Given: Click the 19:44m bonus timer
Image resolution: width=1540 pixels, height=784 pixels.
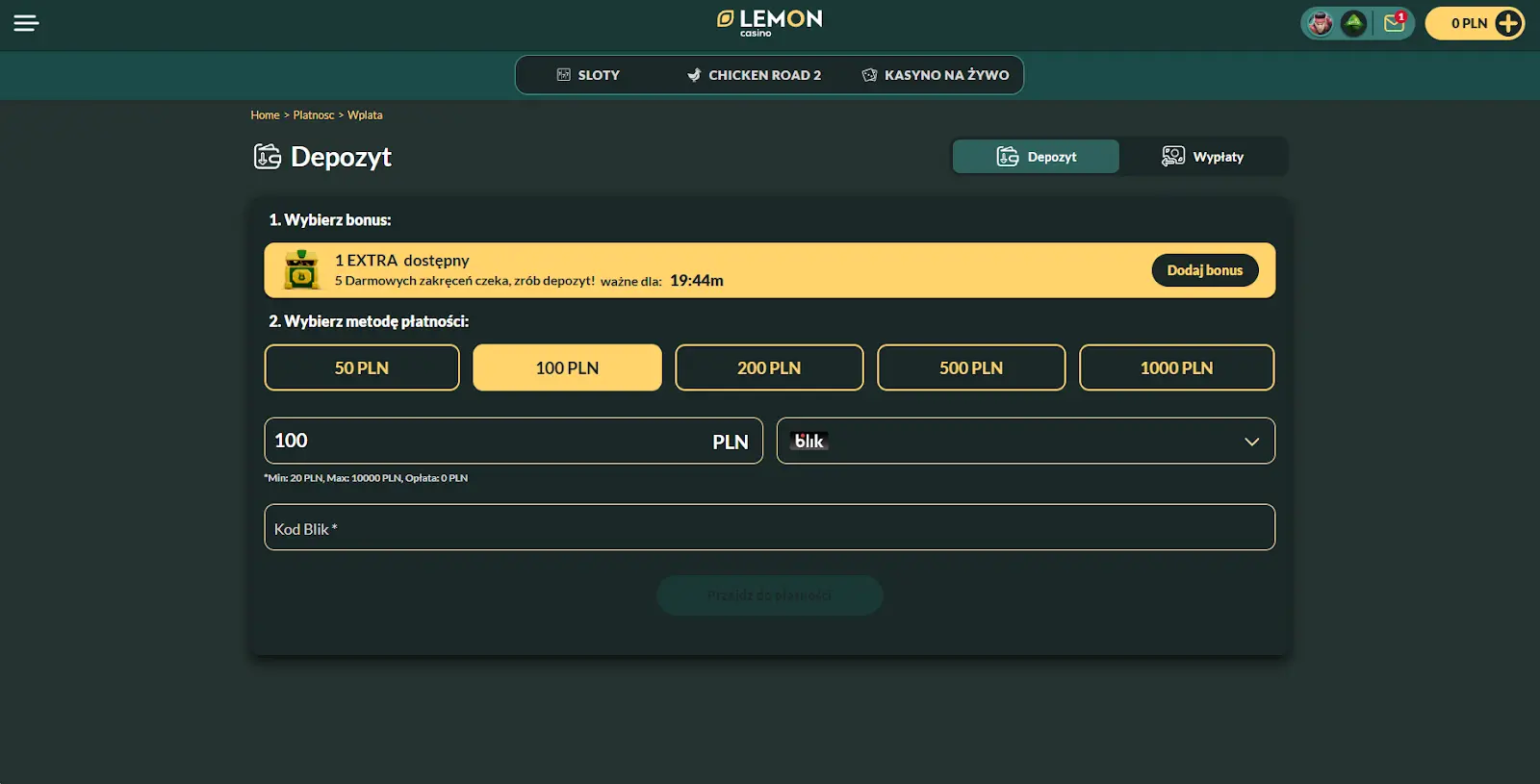Looking at the screenshot, I should point(697,280).
